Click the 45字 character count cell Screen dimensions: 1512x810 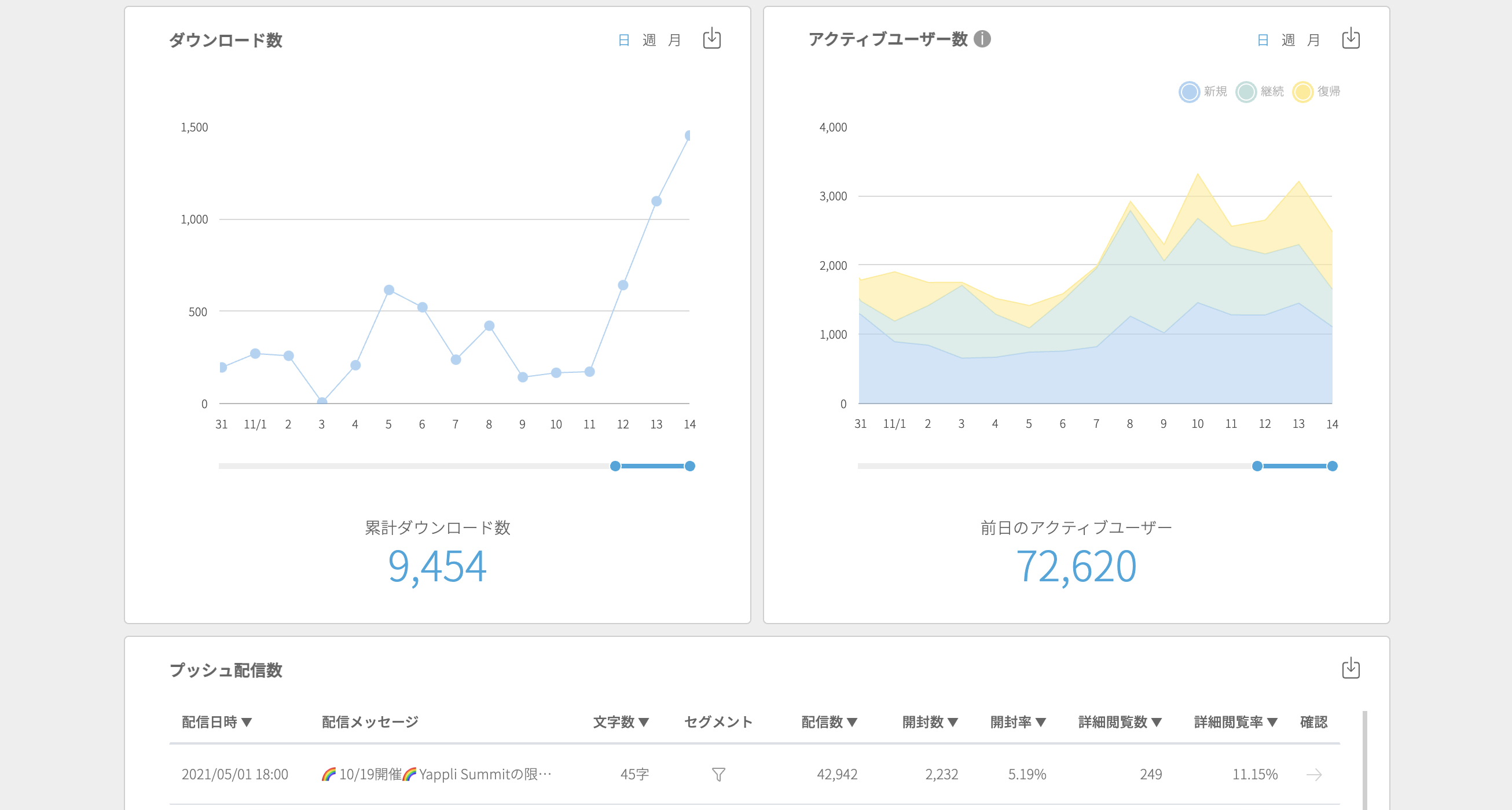click(634, 775)
